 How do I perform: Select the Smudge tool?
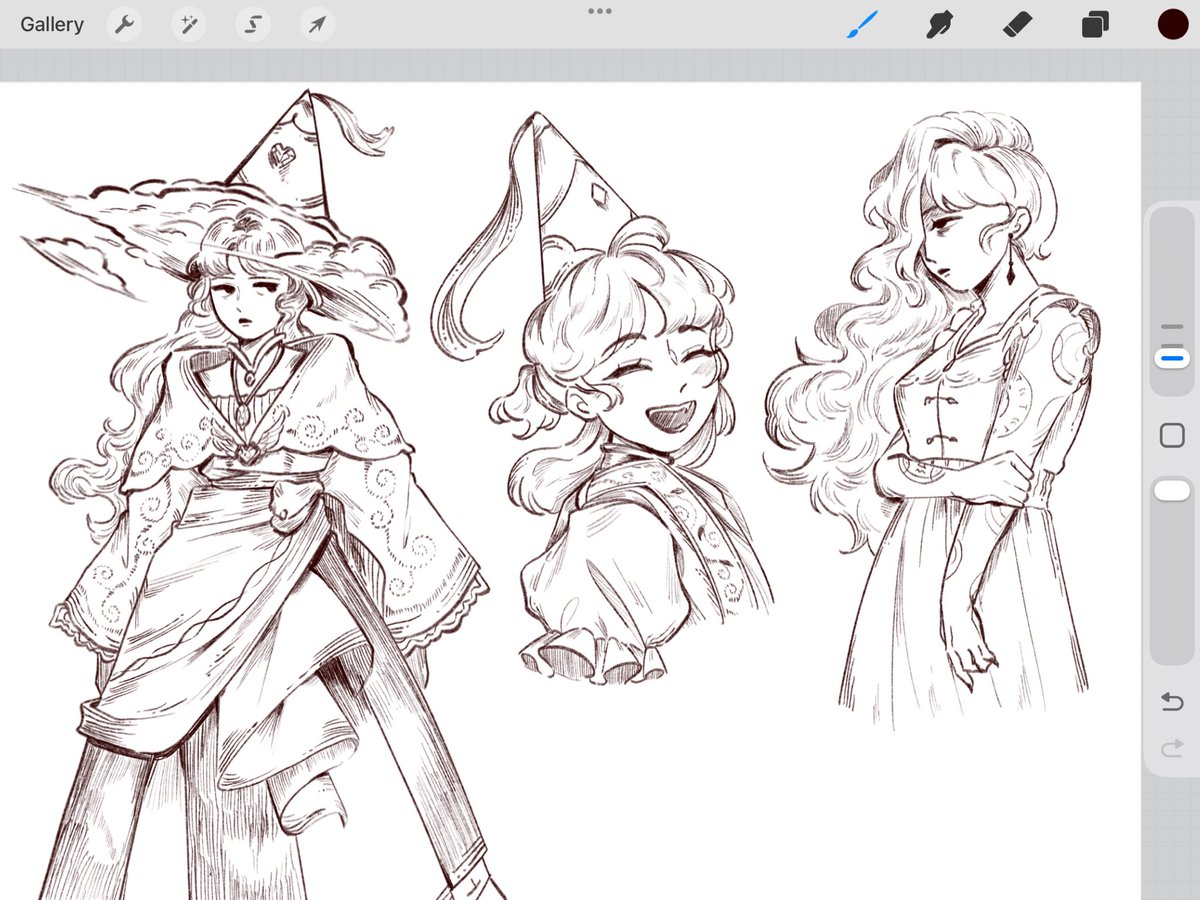click(x=938, y=25)
